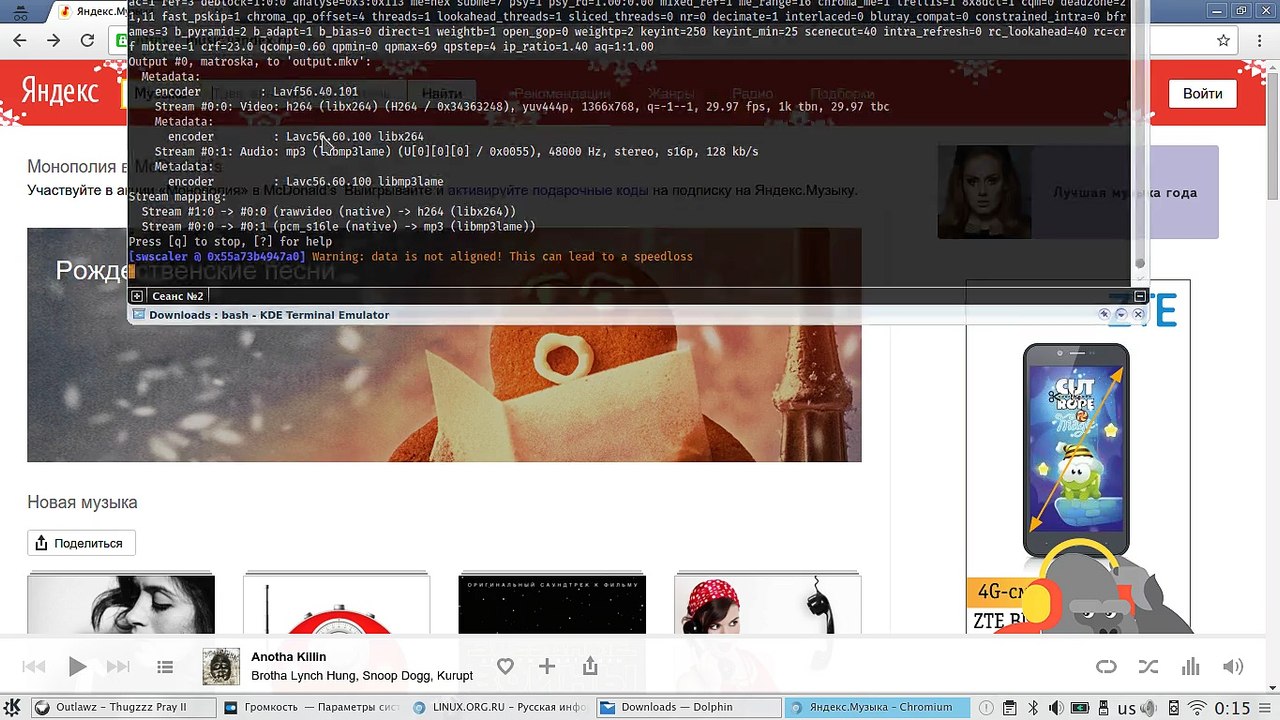Screen dimensions: 1280x720
Task: Open the Яндекс logo homepage link
Action: pos(60,92)
